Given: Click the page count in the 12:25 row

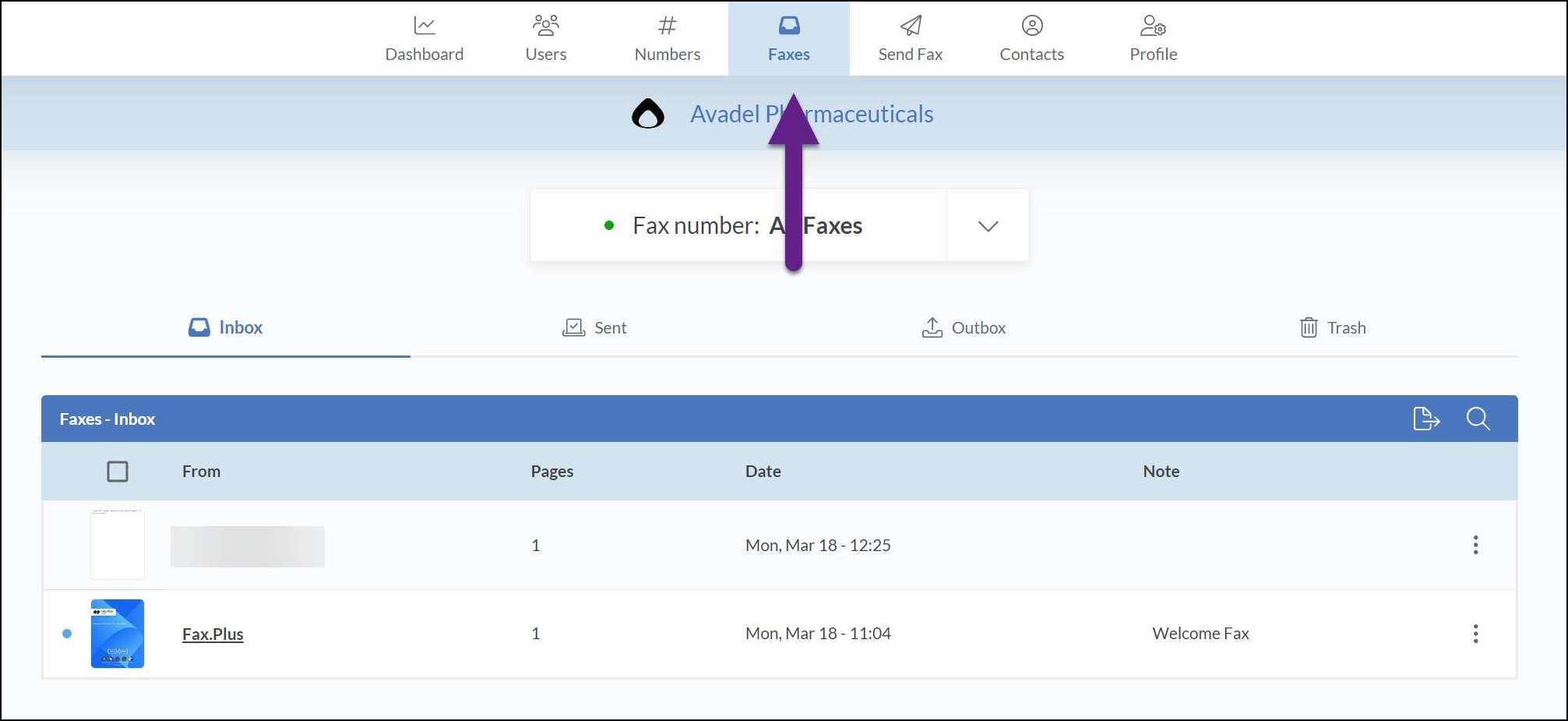Looking at the screenshot, I should 536,545.
